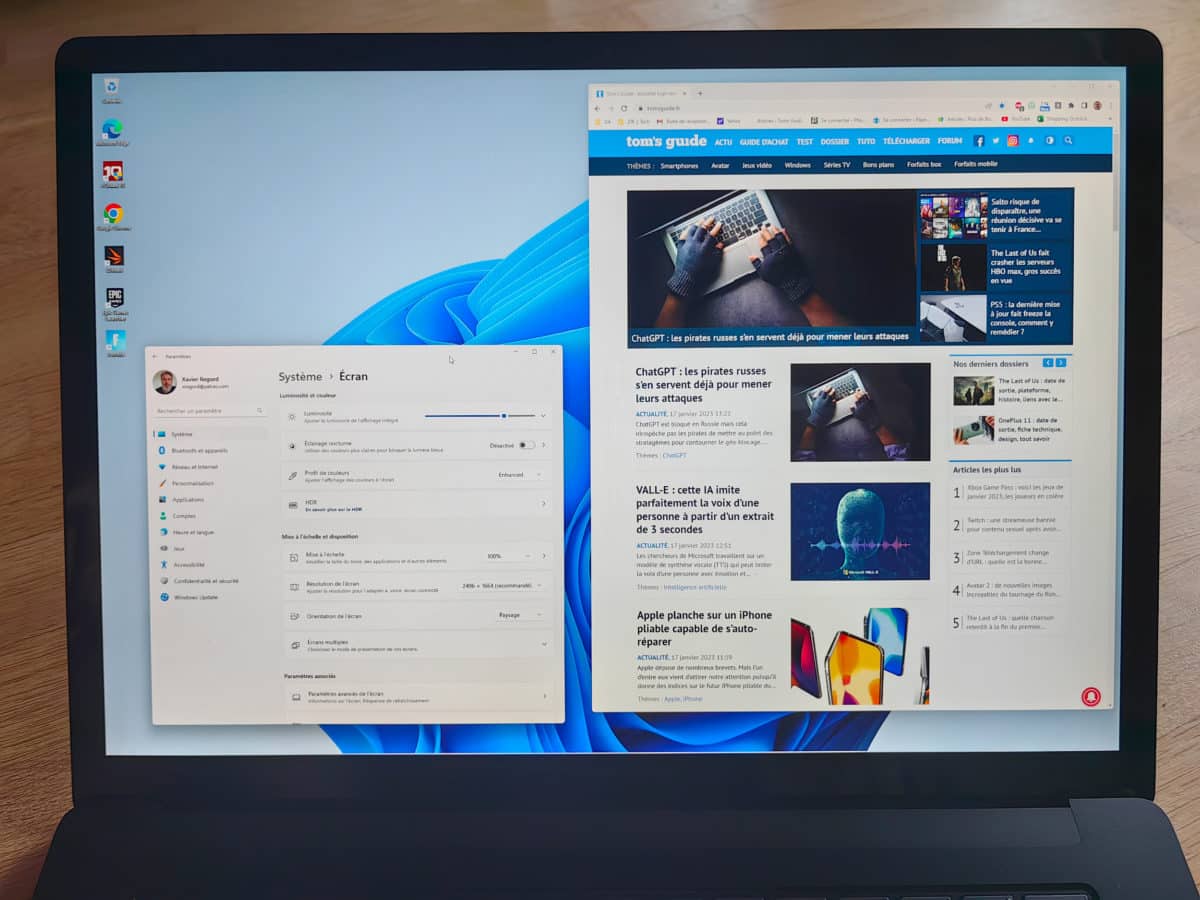Open the red '10' desktop shortcut

pos(113,172)
